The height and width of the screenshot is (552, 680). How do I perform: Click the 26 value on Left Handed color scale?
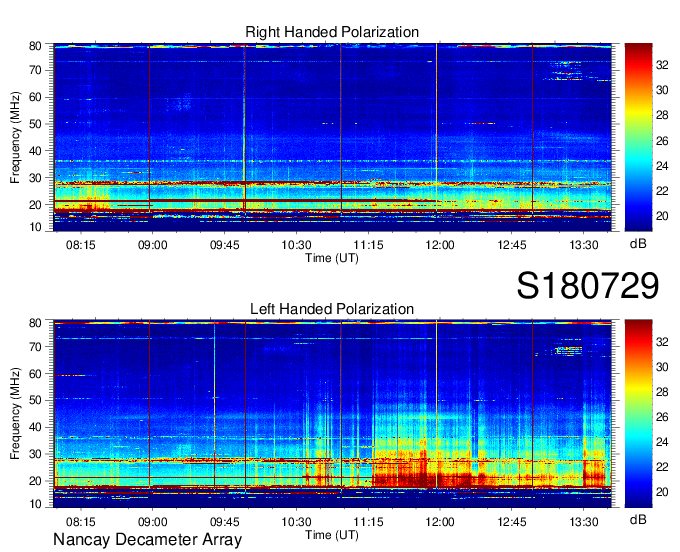[662, 417]
